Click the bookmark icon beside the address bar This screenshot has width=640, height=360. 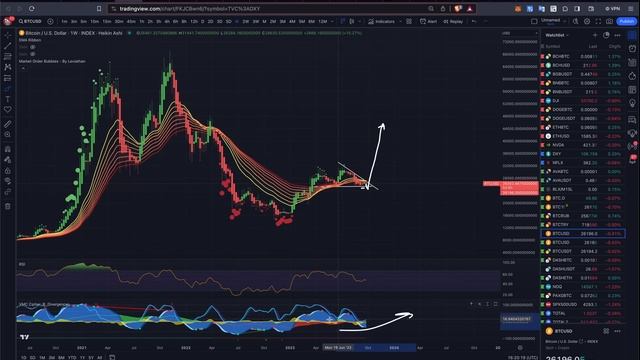tap(99, 9)
